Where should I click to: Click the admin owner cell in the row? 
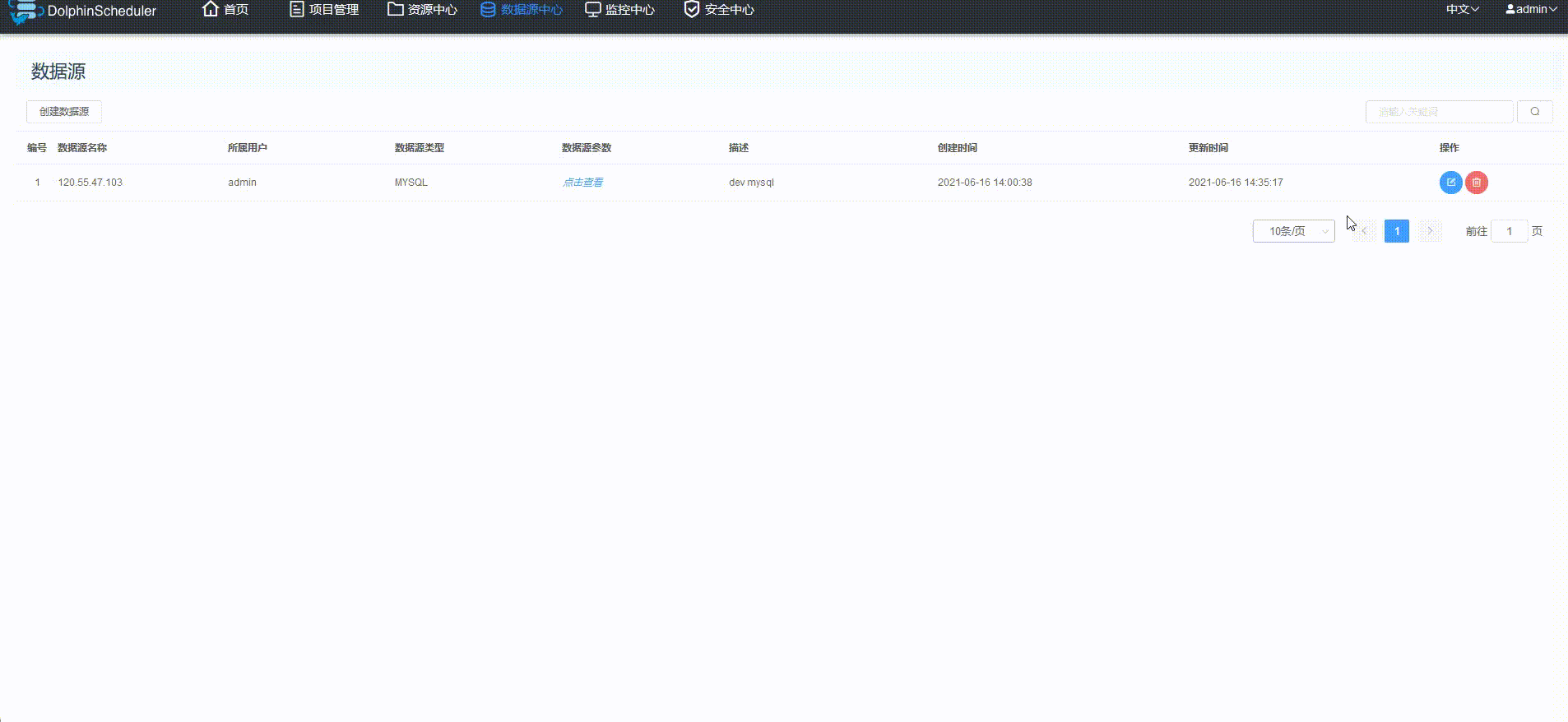pos(242,183)
